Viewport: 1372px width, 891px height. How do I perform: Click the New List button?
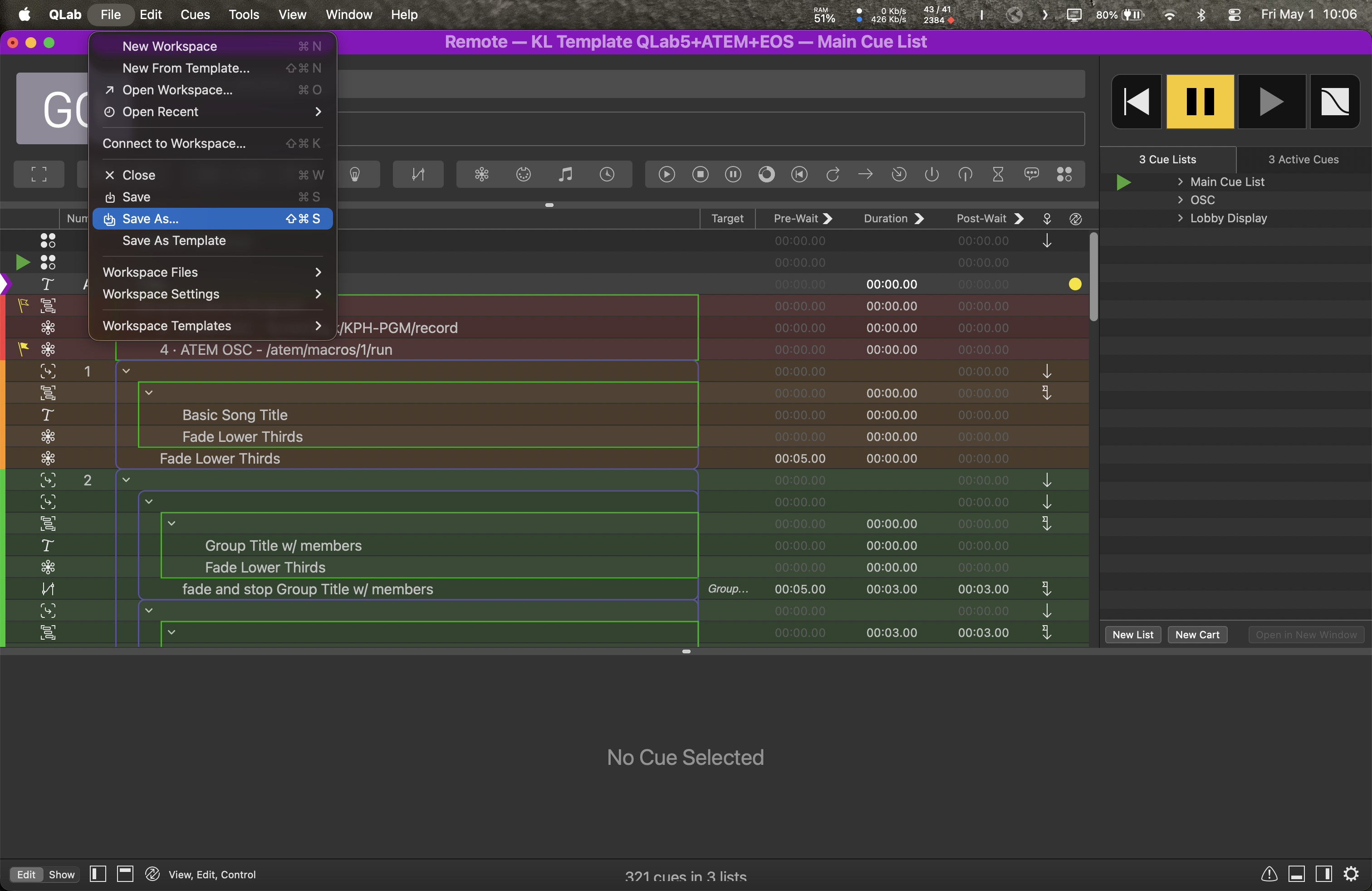point(1133,635)
